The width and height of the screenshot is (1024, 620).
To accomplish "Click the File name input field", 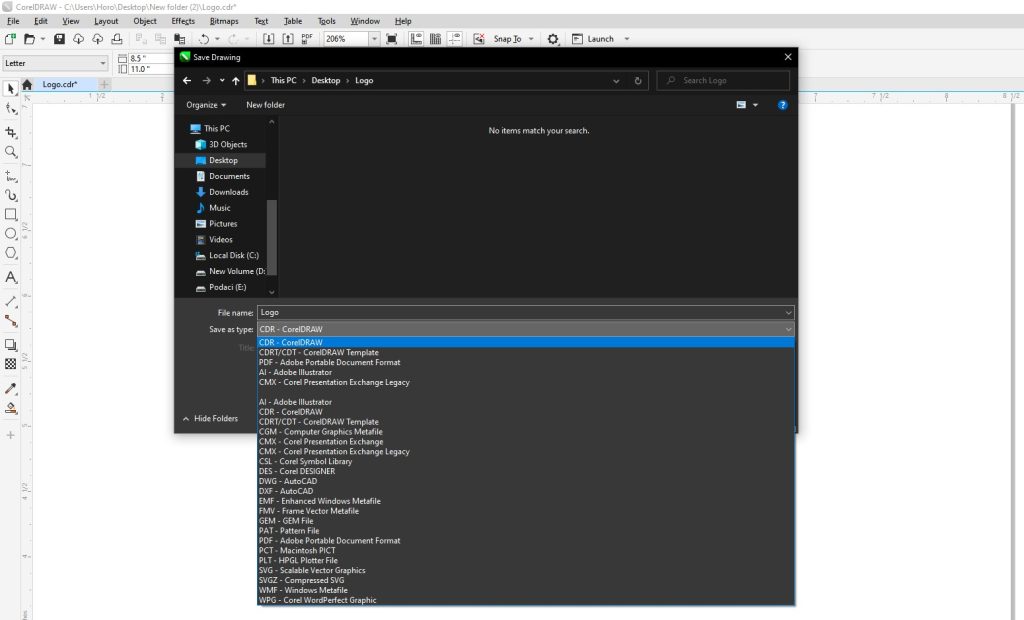I will click(520, 313).
